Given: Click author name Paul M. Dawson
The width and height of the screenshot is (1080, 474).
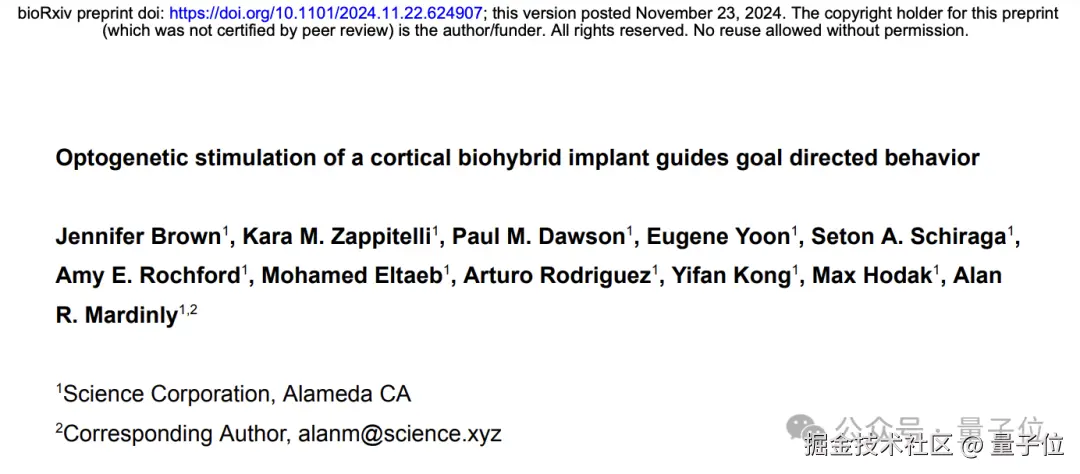Looking at the screenshot, I should (x=539, y=237).
